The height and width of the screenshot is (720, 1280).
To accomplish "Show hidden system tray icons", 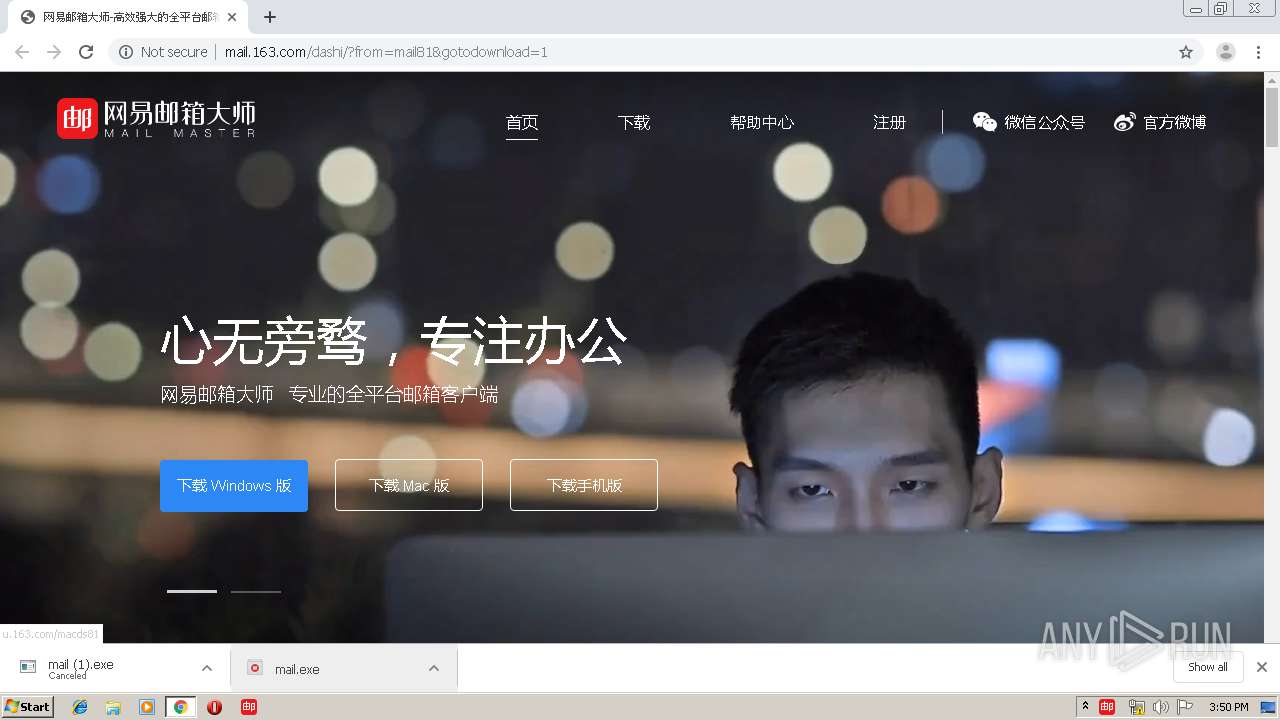I will click(1086, 707).
